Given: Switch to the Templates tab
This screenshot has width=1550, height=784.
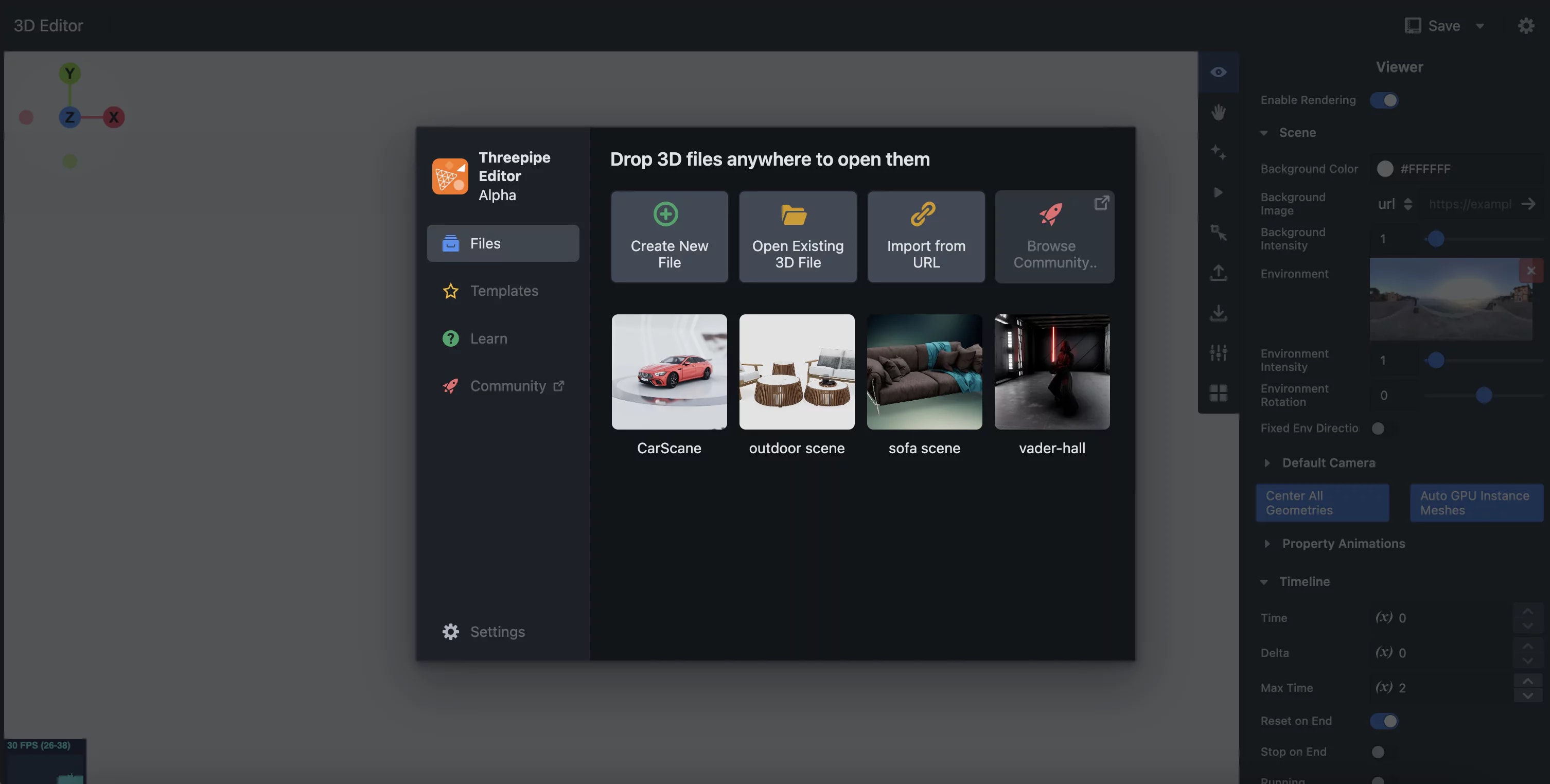Looking at the screenshot, I should [x=504, y=291].
